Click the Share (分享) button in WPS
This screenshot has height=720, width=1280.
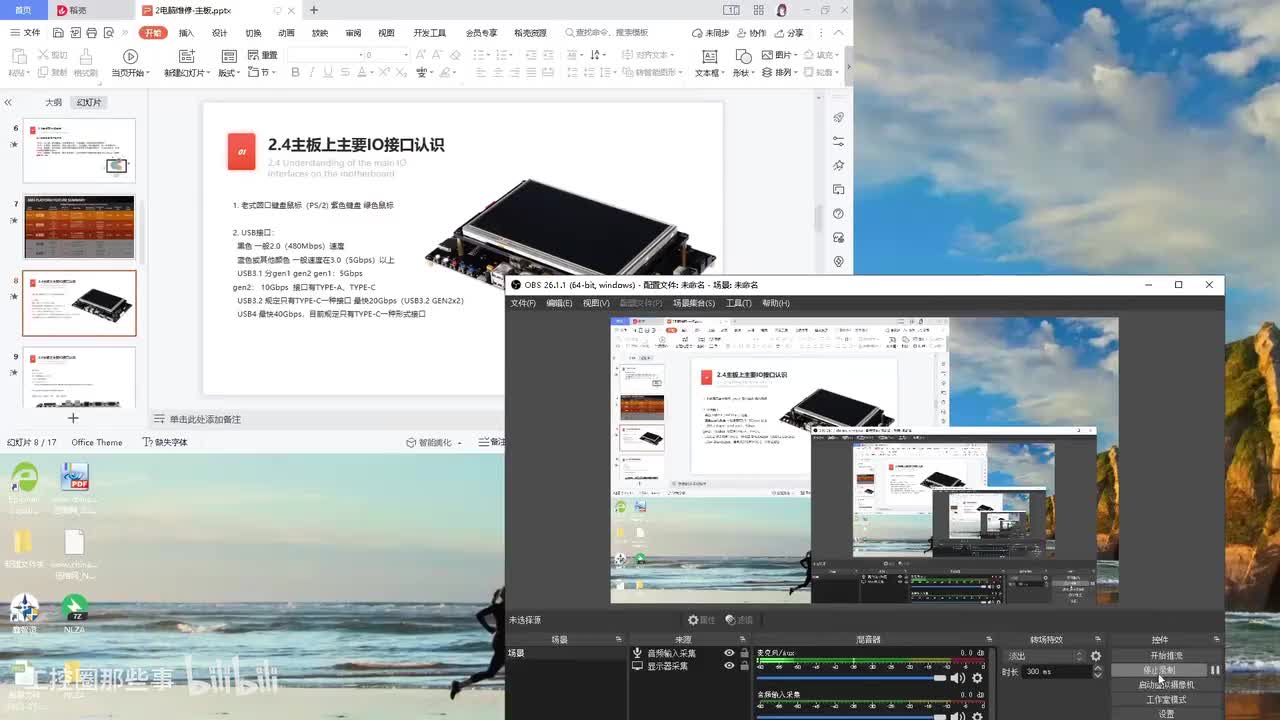[789, 33]
